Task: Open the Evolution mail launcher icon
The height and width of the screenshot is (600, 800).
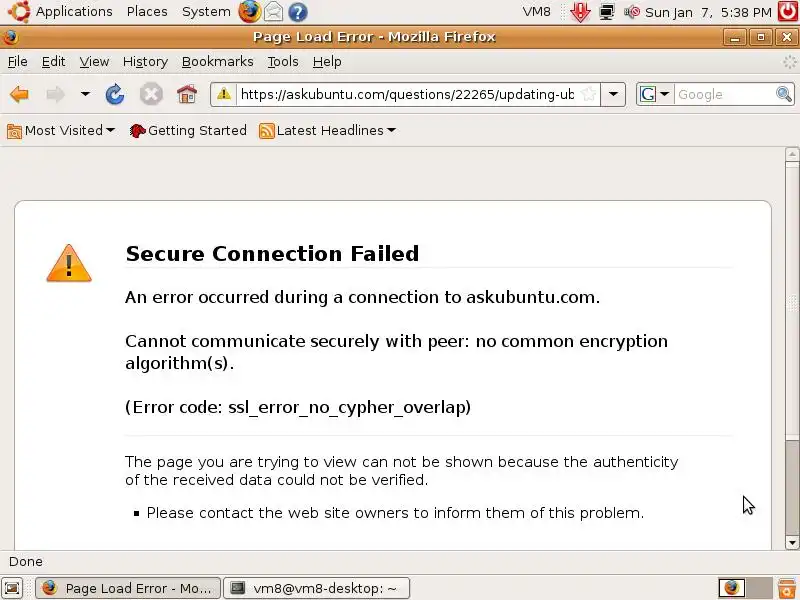Action: point(273,12)
